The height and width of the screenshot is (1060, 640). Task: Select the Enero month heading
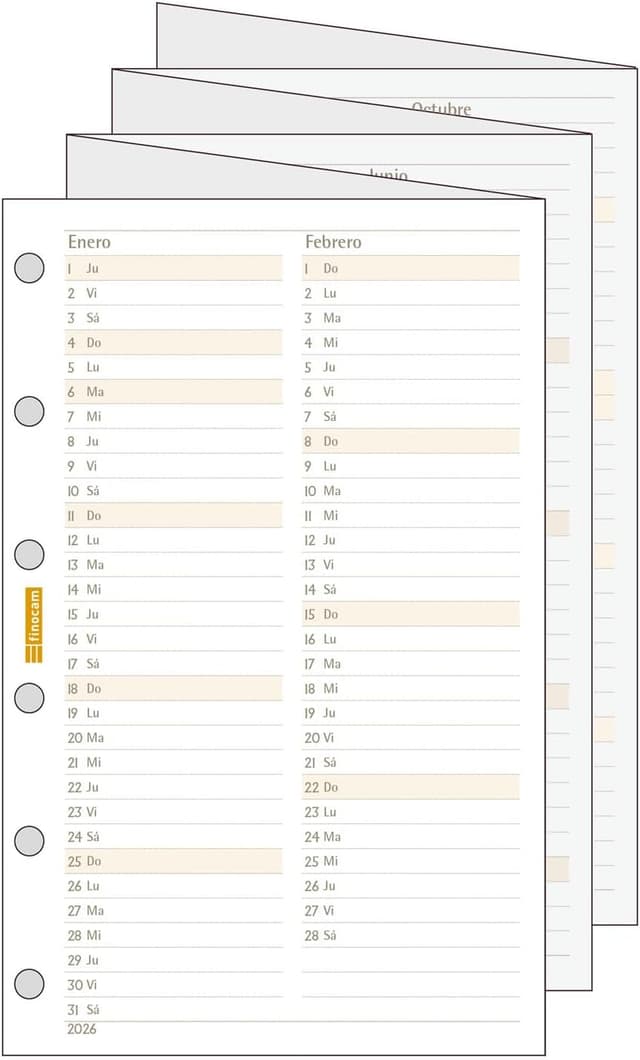click(x=89, y=242)
